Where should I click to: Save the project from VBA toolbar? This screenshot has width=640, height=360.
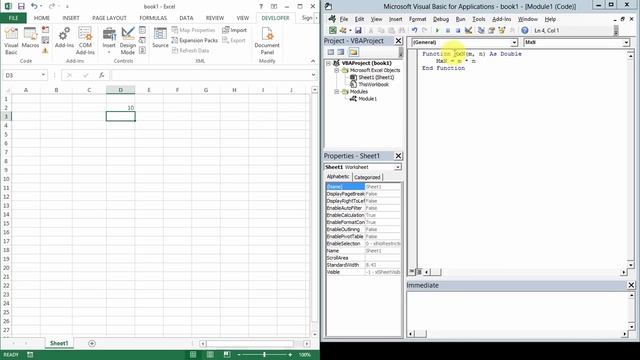tap(358, 30)
